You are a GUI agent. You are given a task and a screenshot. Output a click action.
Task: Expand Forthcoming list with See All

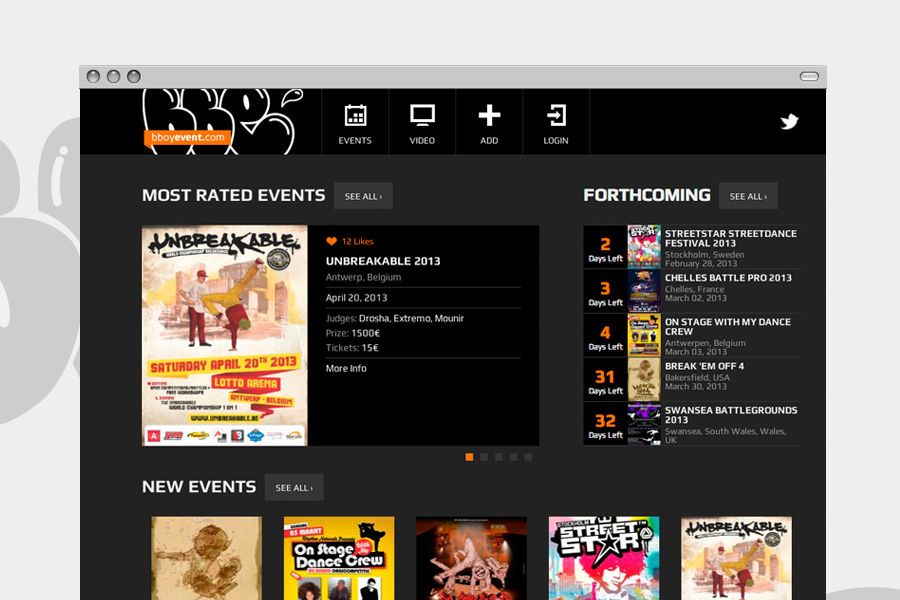[x=748, y=196]
